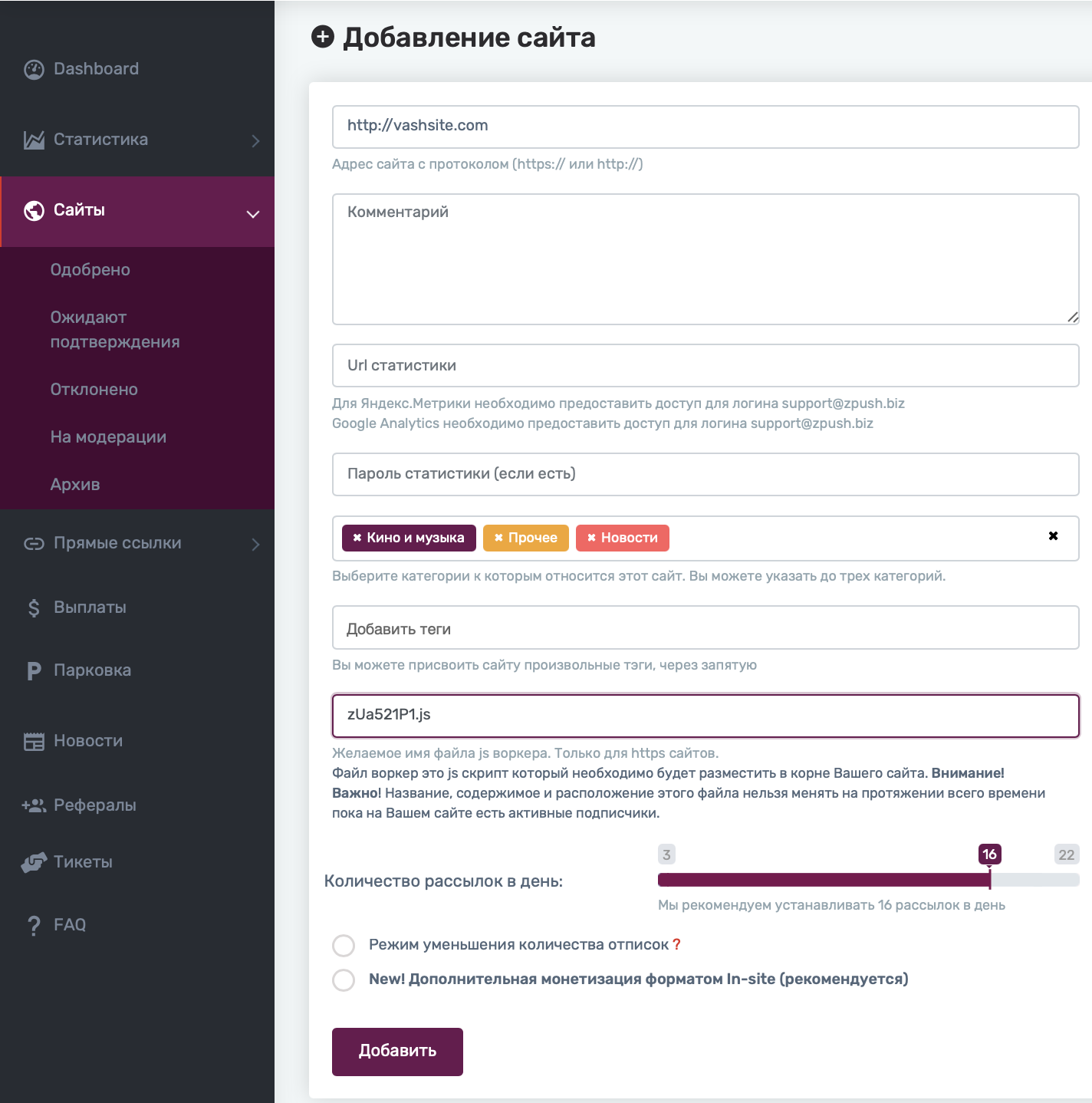Image resolution: width=1092 pixels, height=1103 pixels.
Task: Collapse the Сайты menu chevron
Action: [x=253, y=215]
